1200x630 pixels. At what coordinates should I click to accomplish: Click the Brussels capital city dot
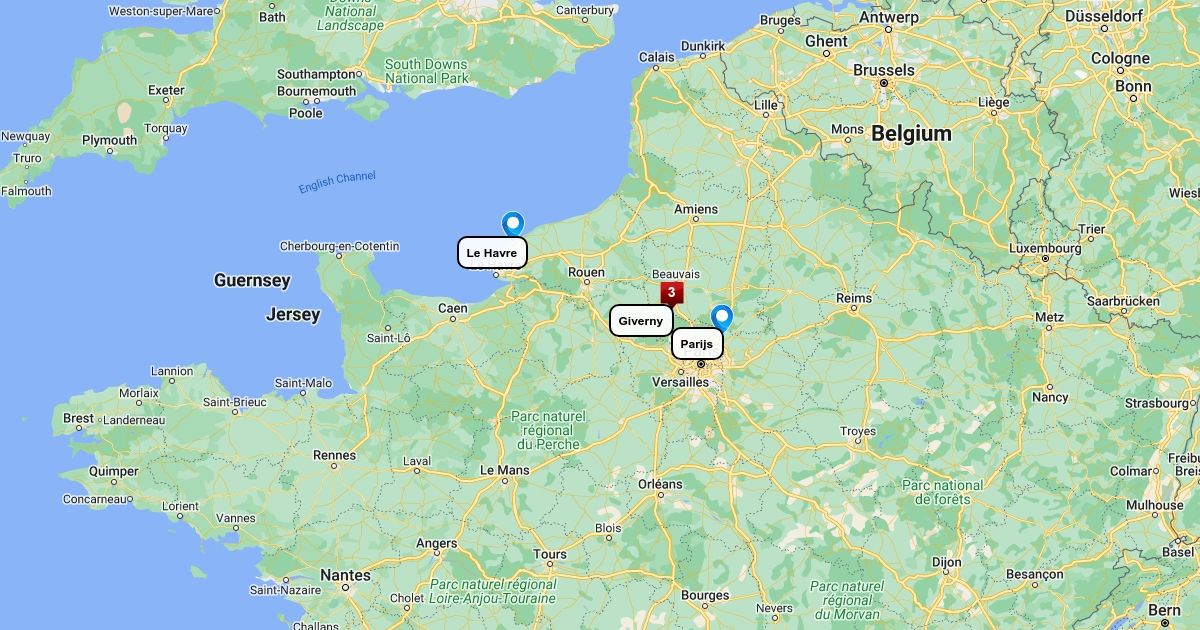884,83
